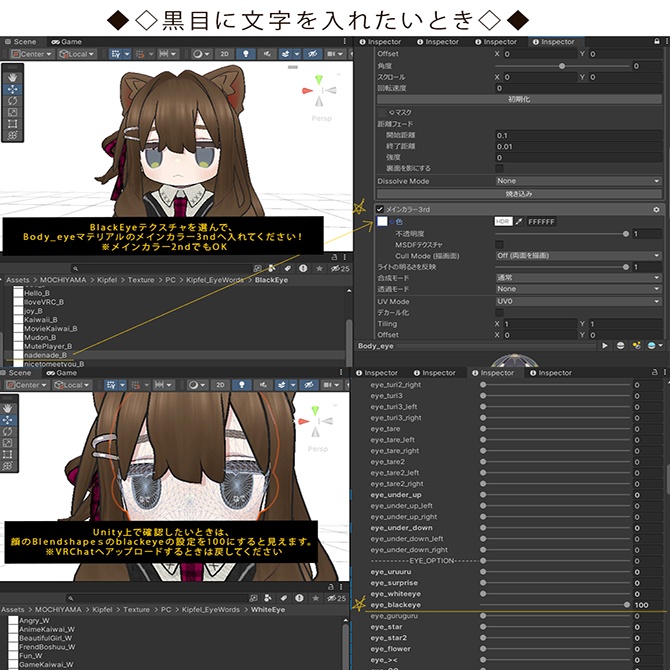Enable the MSDFテクスチャ checkbox
The height and width of the screenshot is (670, 670).
coord(499,245)
